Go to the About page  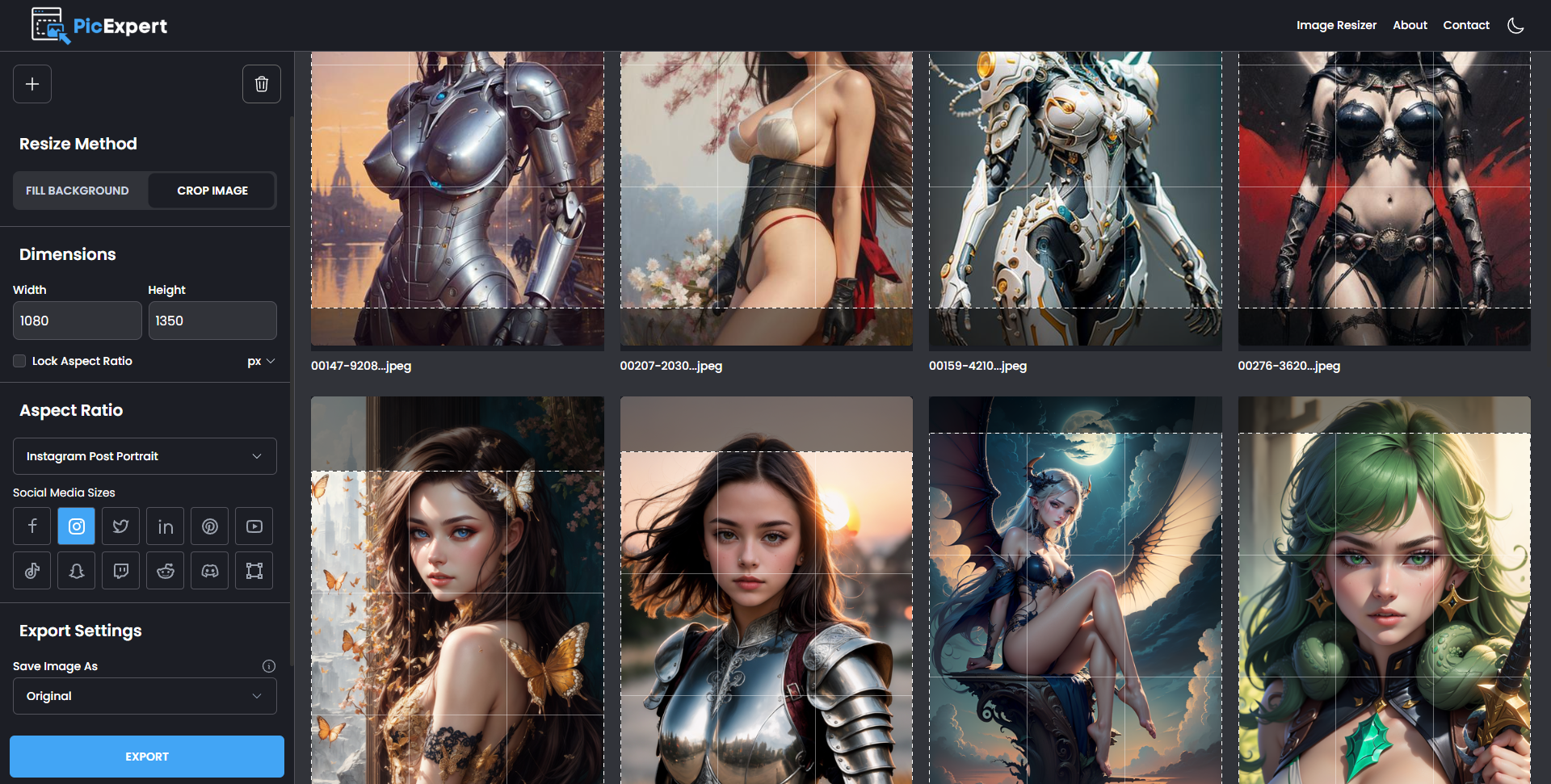(1410, 25)
